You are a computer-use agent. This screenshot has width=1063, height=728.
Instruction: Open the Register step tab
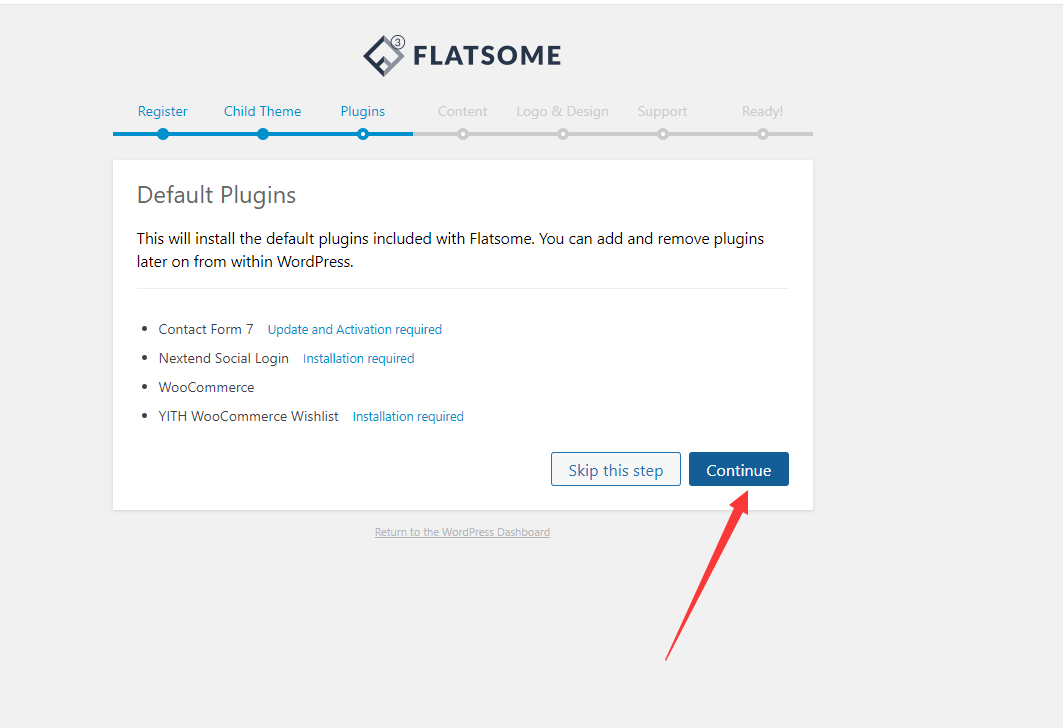tap(163, 111)
